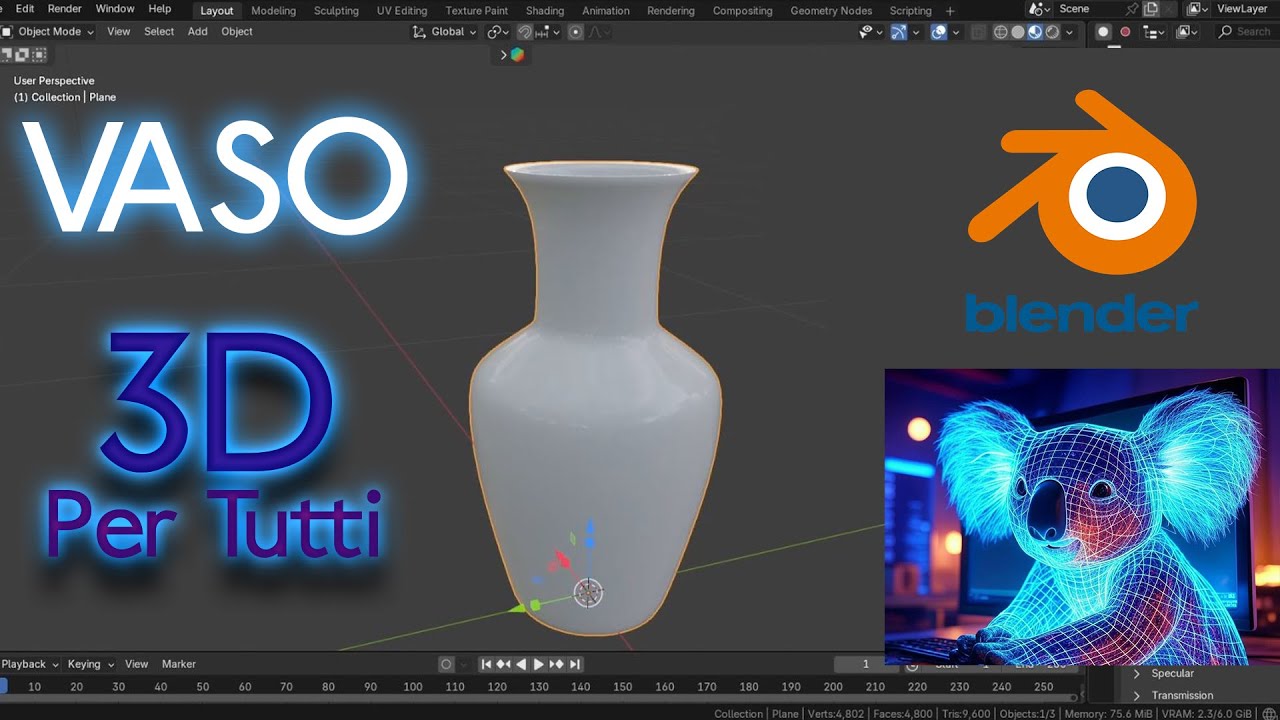1280x720 pixels.
Task: Click the outliner Search field
Action: [1247, 32]
